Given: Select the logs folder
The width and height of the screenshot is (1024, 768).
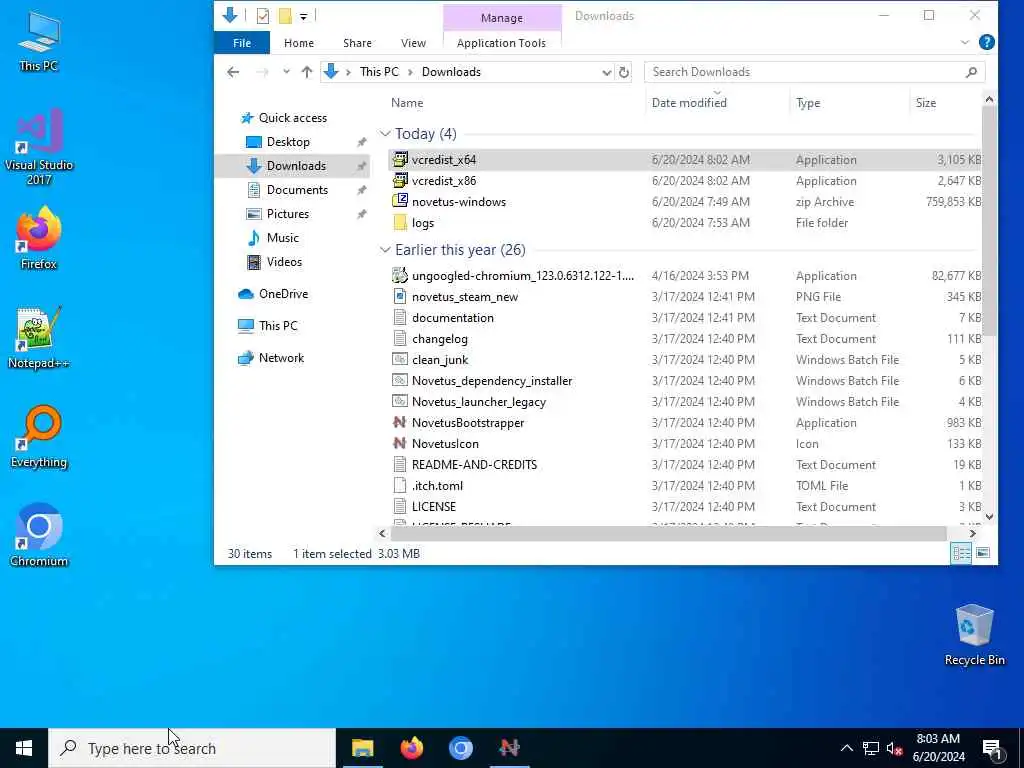Looking at the screenshot, I should (x=423, y=223).
